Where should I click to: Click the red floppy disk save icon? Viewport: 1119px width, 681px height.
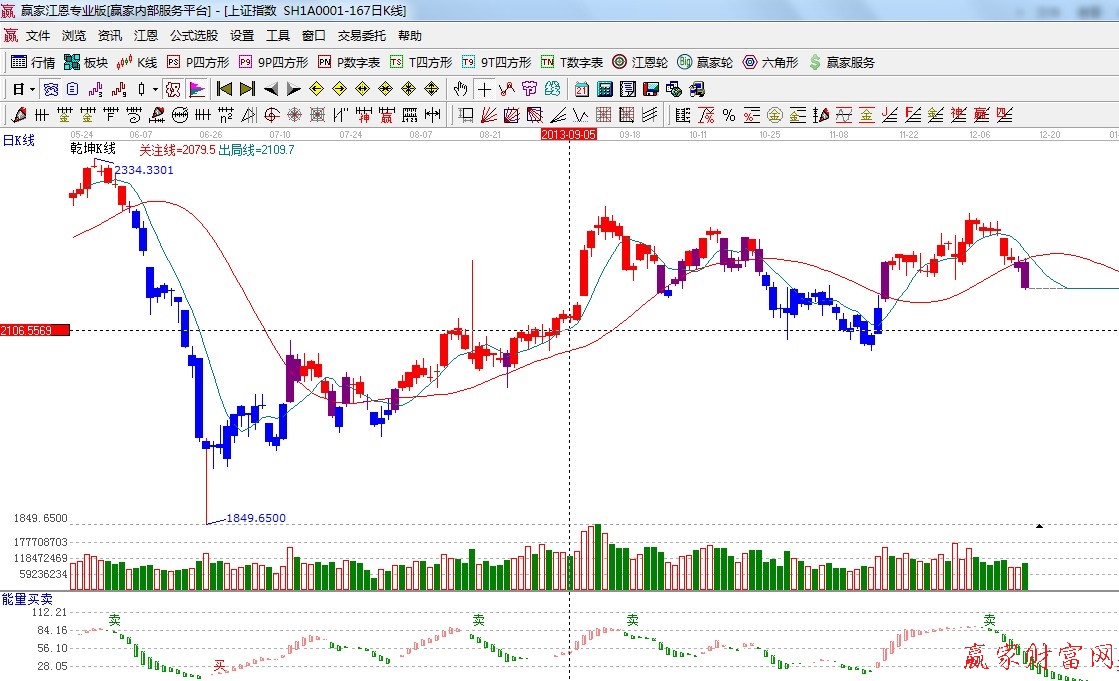(x=650, y=88)
